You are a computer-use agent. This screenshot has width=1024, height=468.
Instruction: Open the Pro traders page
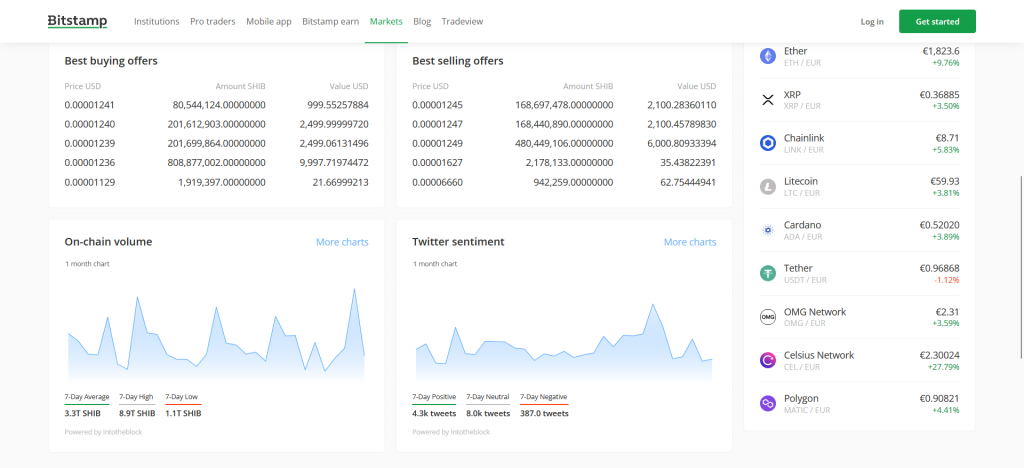213,22
